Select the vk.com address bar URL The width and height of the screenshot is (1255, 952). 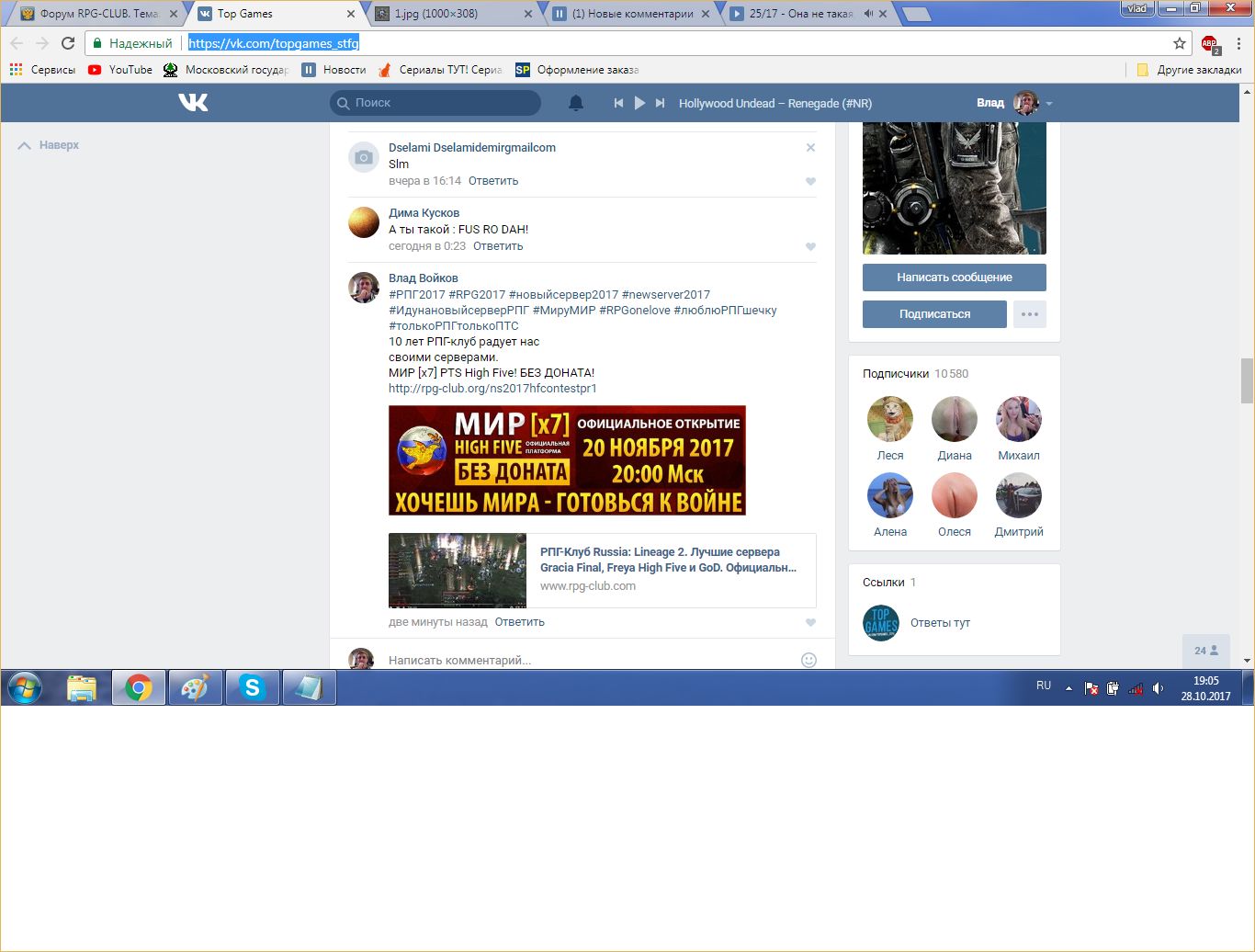point(274,43)
